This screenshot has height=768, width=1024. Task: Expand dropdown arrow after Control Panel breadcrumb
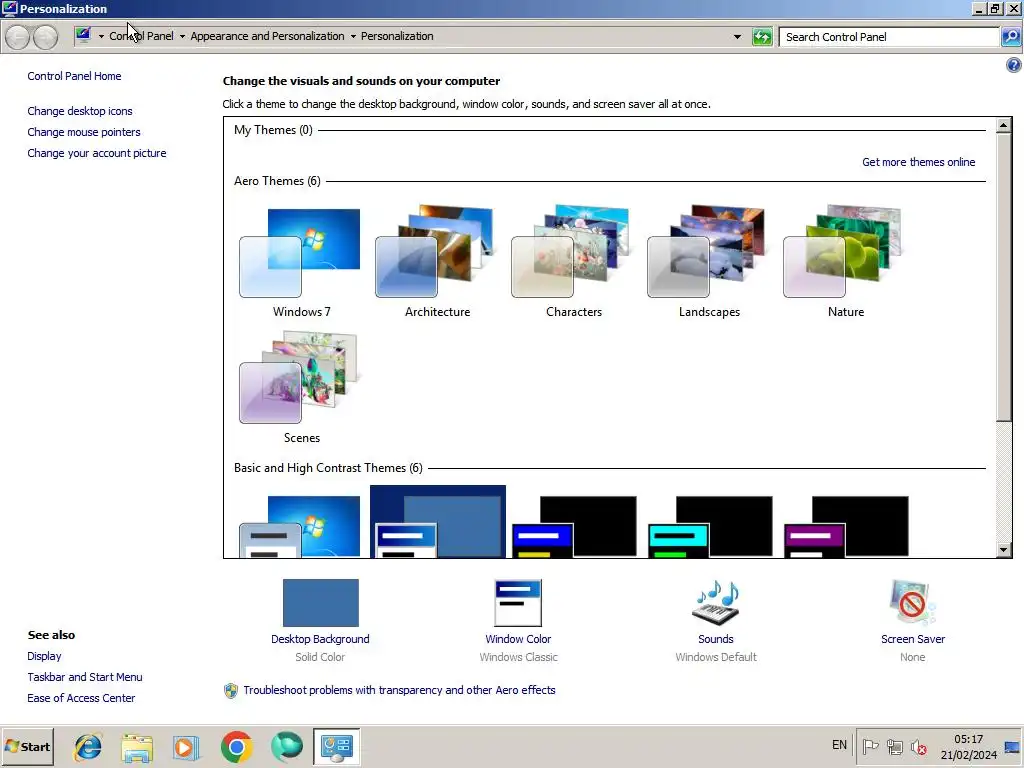(182, 37)
